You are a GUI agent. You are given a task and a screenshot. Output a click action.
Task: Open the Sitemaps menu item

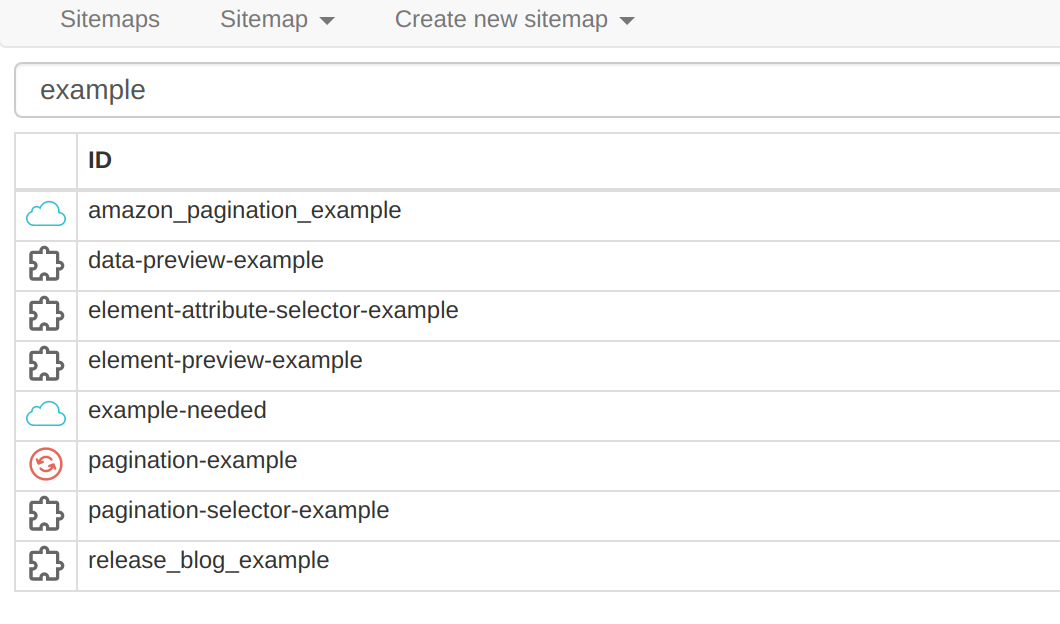[x=110, y=19]
